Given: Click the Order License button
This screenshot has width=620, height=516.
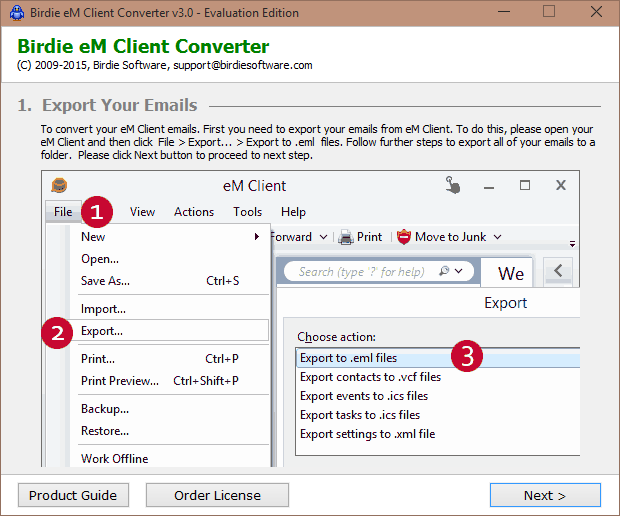Looking at the screenshot, I should pyautogui.click(x=217, y=495).
